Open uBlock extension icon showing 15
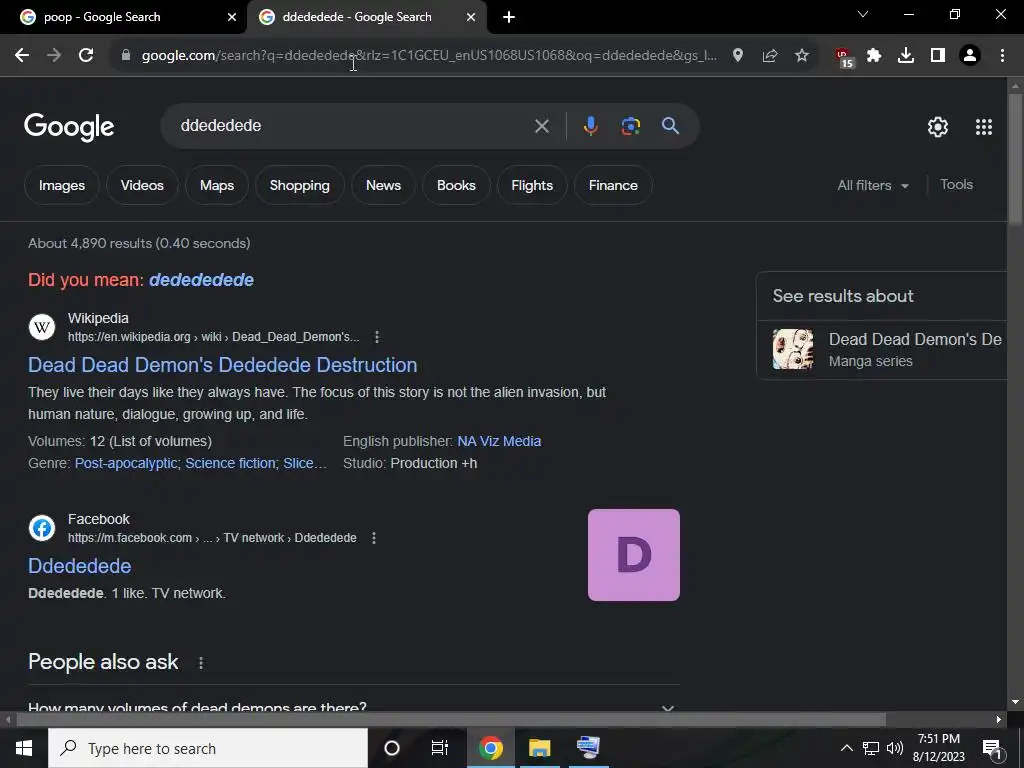This screenshot has width=1024, height=768. tap(844, 57)
